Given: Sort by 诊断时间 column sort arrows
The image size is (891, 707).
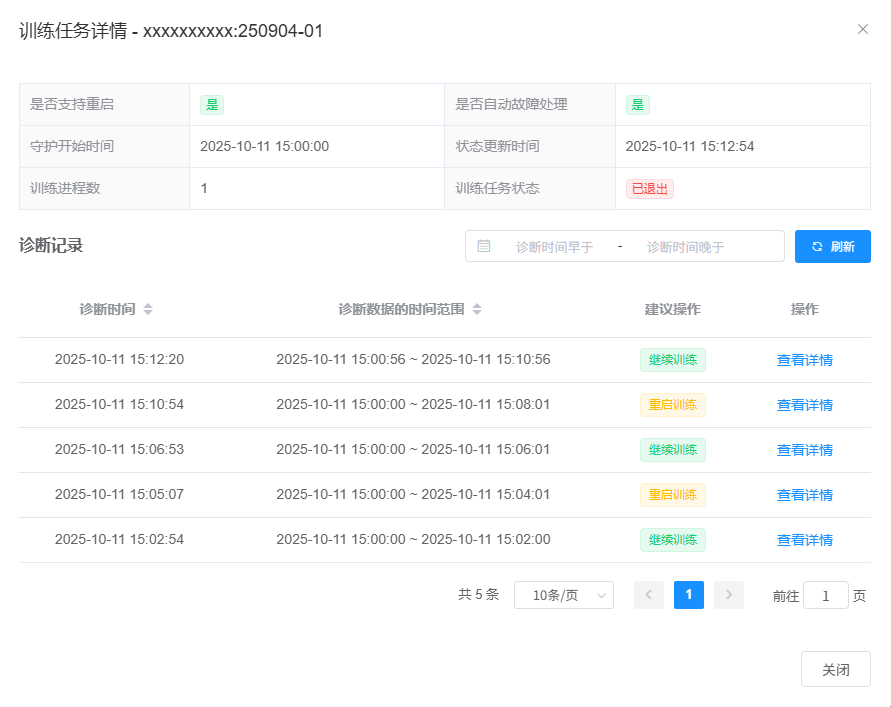Looking at the screenshot, I should pos(148,310).
